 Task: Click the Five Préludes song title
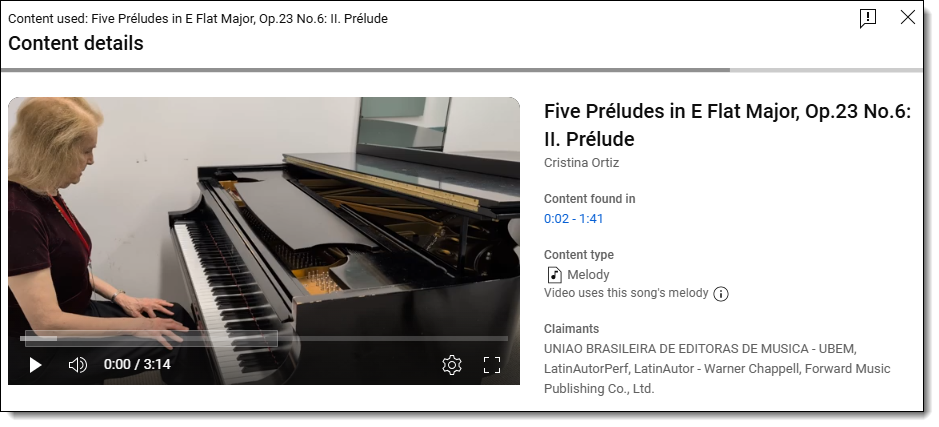[x=727, y=125]
